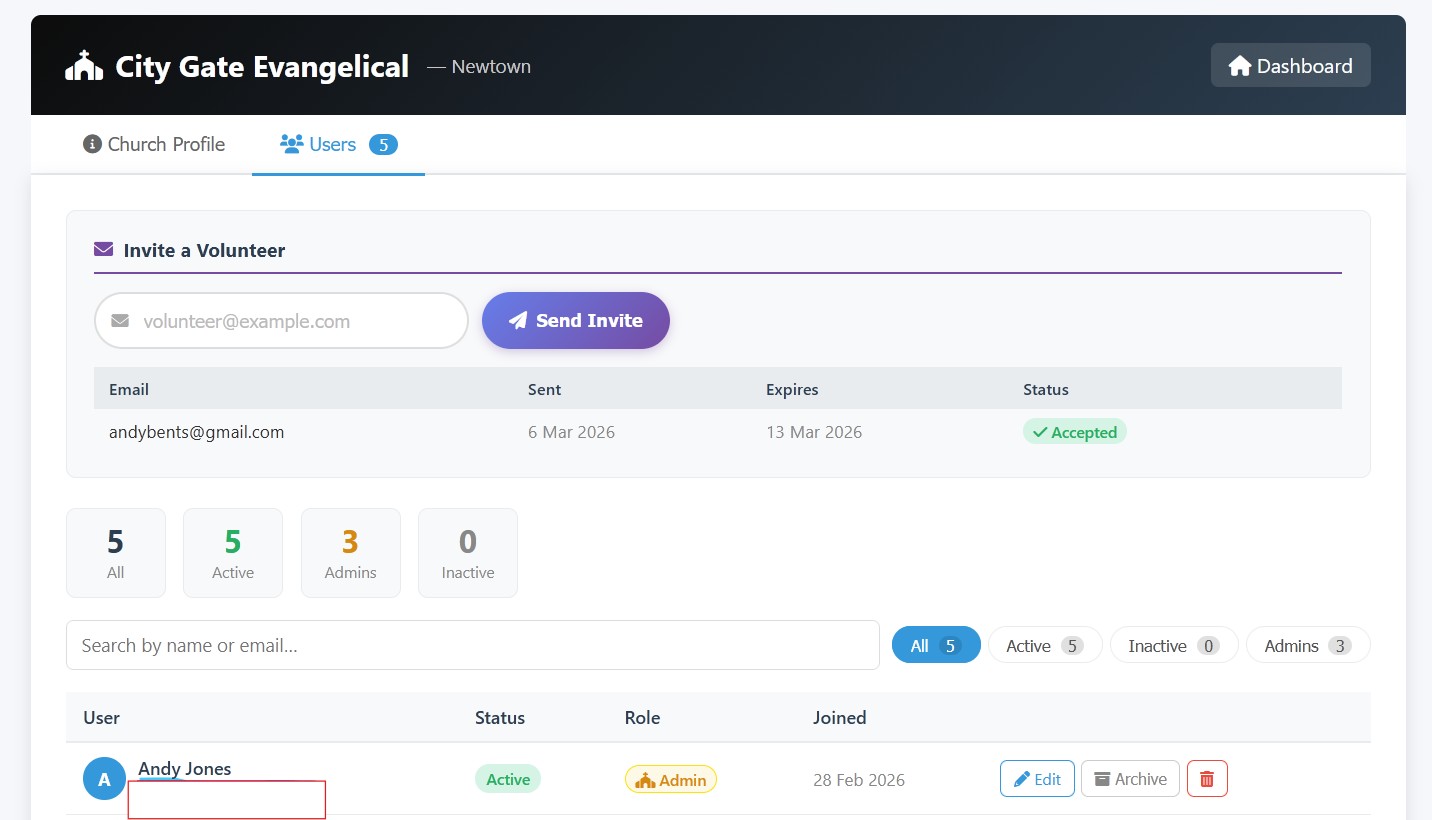Go to the Dashboard
Screen dimensions: 1432x820
pos(1290,66)
